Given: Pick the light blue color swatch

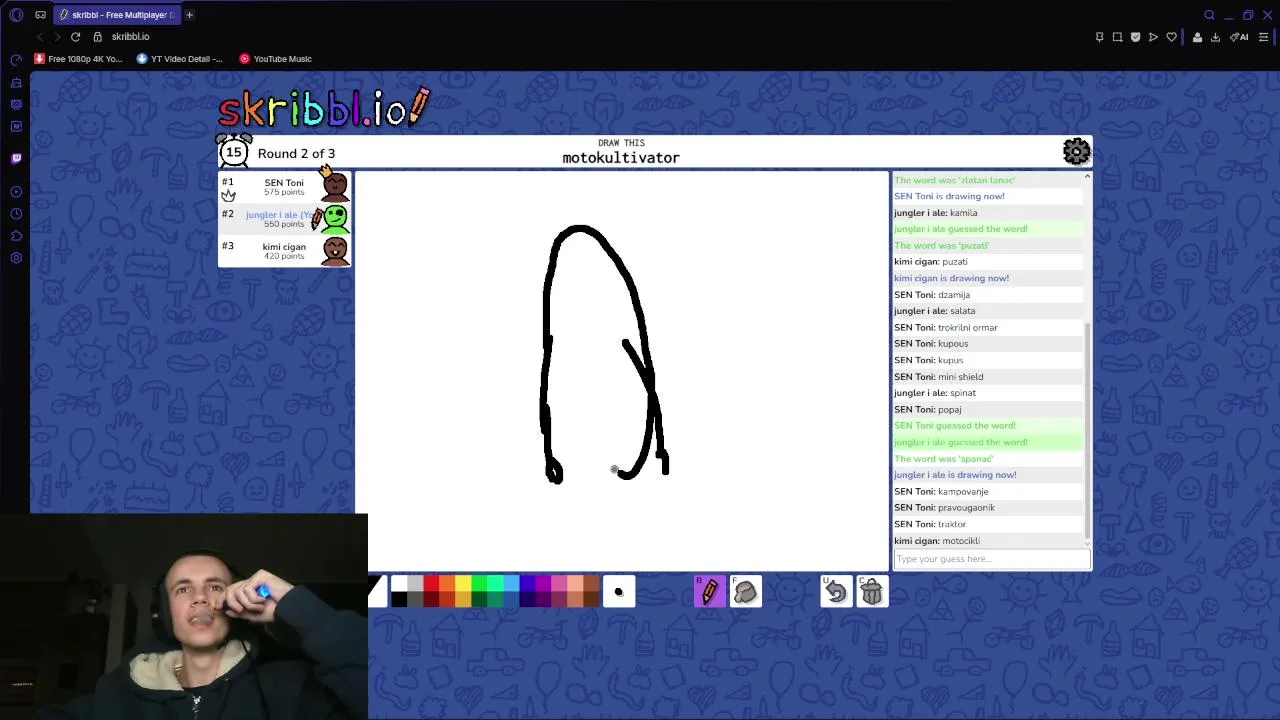Looking at the screenshot, I should [511, 583].
